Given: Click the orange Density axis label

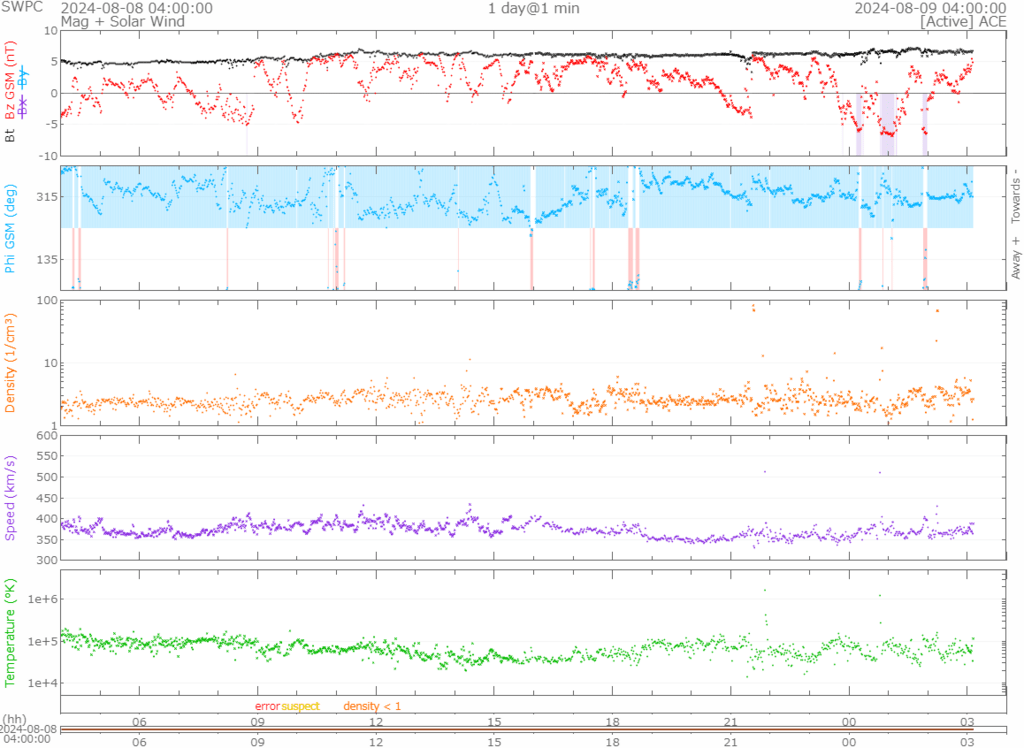Looking at the screenshot, I should click(11, 362).
